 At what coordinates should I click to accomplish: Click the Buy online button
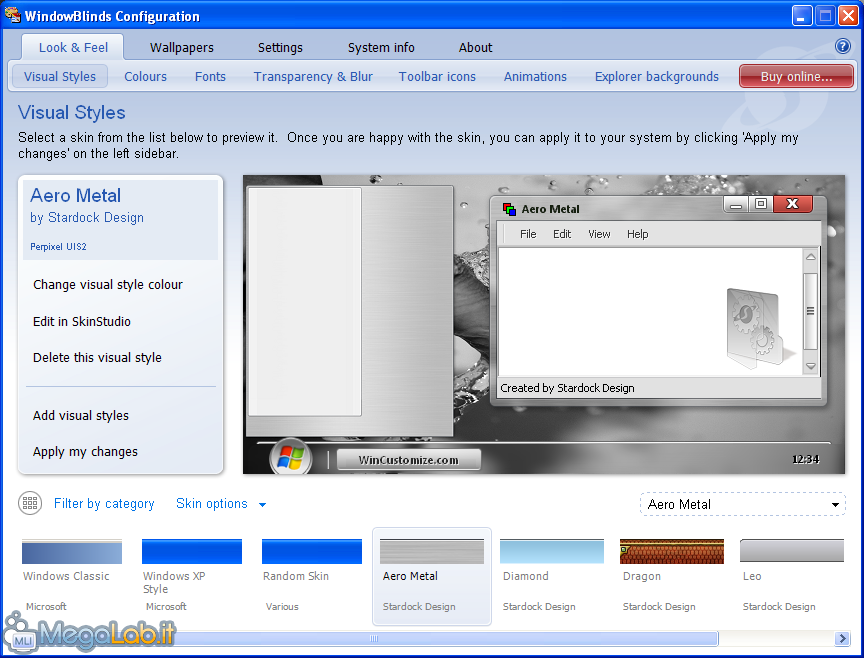pos(796,76)
